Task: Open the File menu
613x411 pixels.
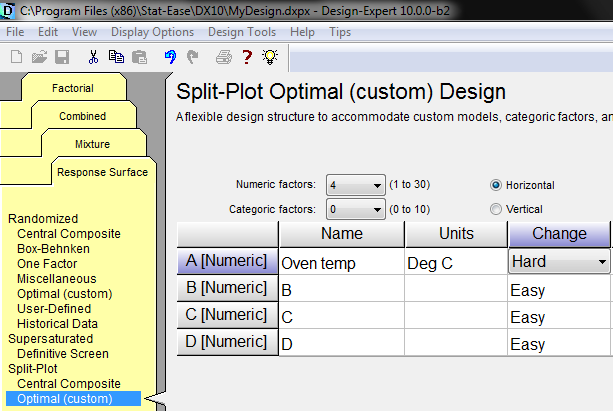Action: click(x=15, y=32)
